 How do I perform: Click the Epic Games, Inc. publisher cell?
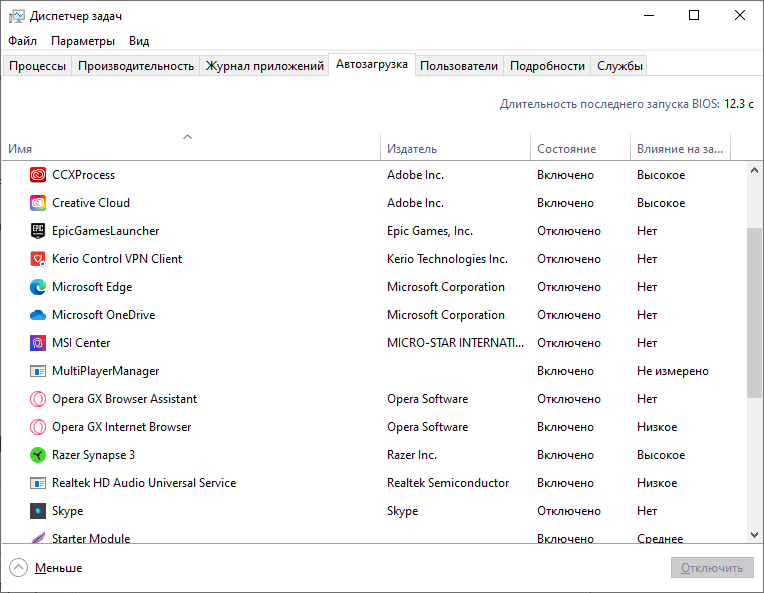tap(430, 231)
